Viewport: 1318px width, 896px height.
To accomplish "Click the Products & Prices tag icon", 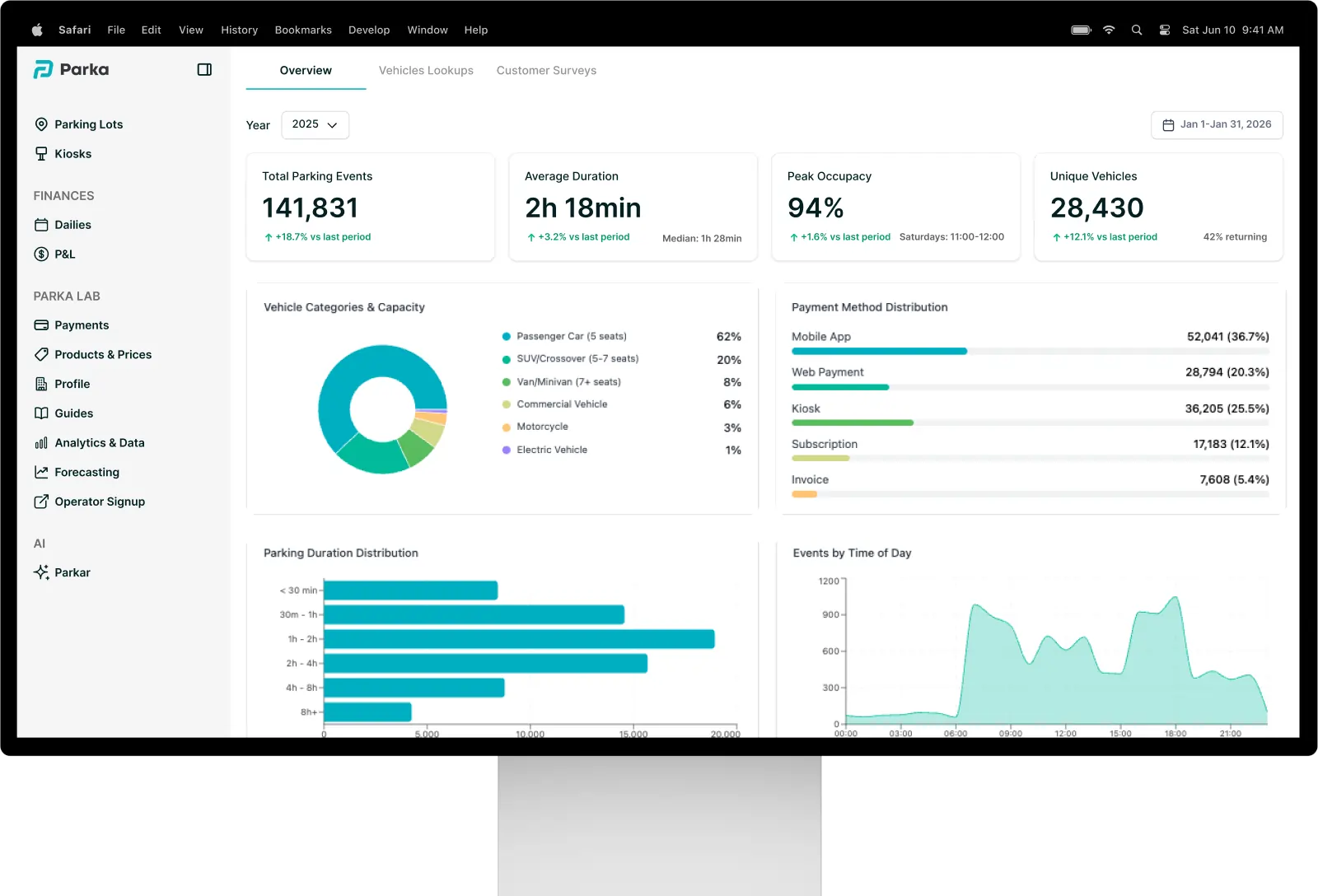I will [x=41, y=355].
